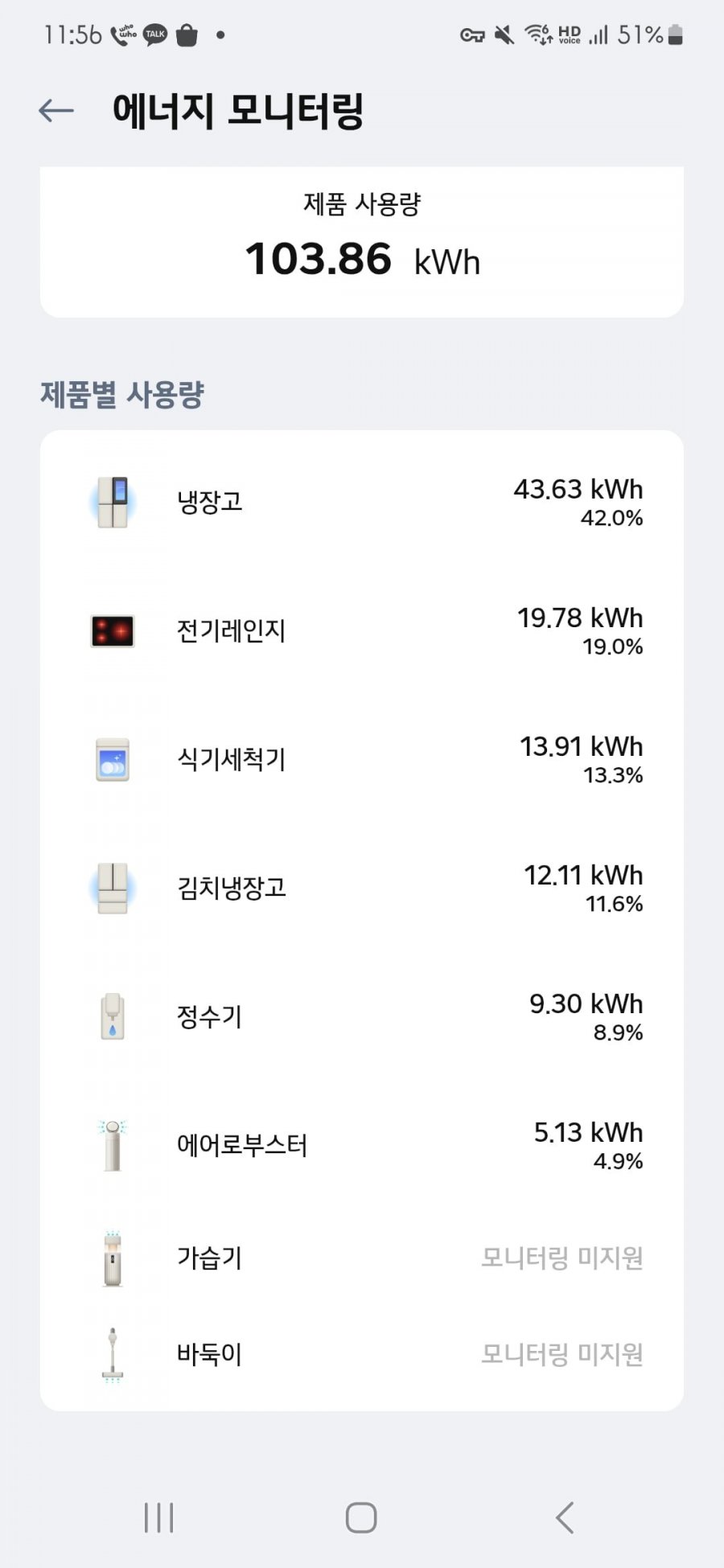Image resolution: width=724 pixels, height=1568 pixels.
Task: Tap the Android recent apps button
Action: (x=158, y=1517)
